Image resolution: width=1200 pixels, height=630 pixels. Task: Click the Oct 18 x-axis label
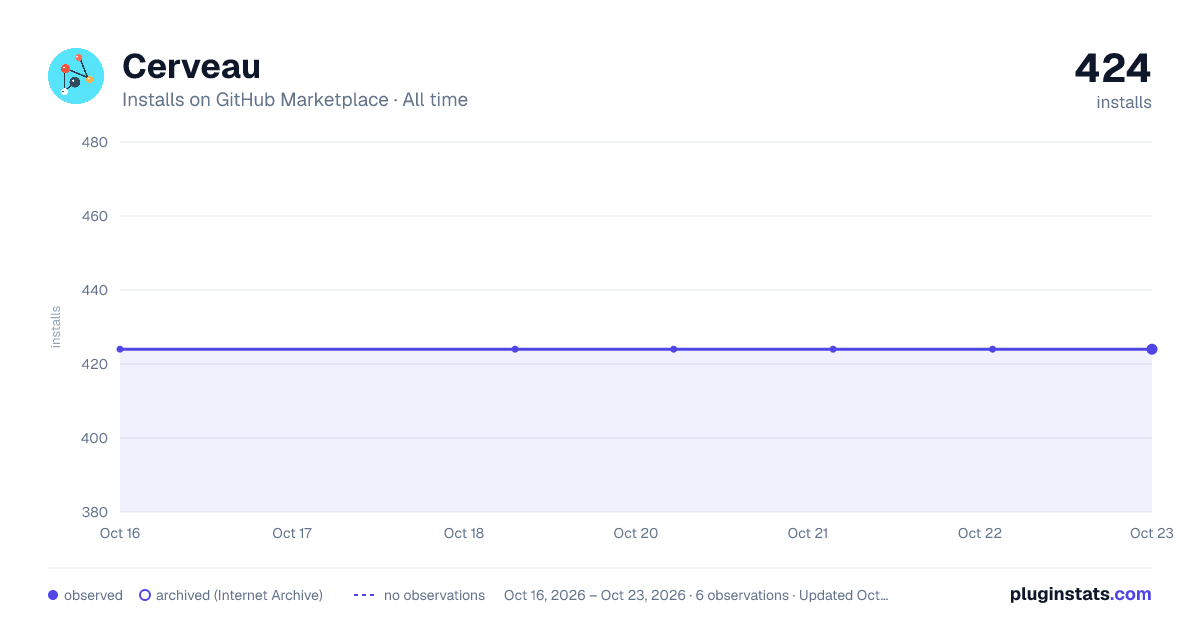464,533
